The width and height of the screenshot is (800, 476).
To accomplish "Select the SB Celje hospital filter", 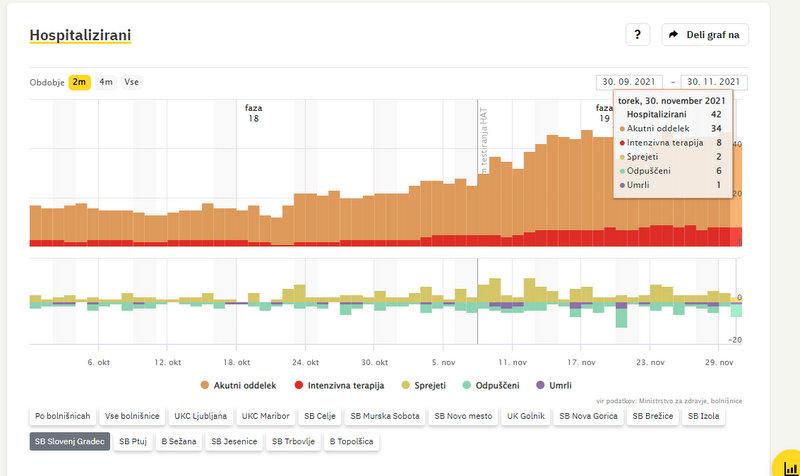I will click(320, 415).
